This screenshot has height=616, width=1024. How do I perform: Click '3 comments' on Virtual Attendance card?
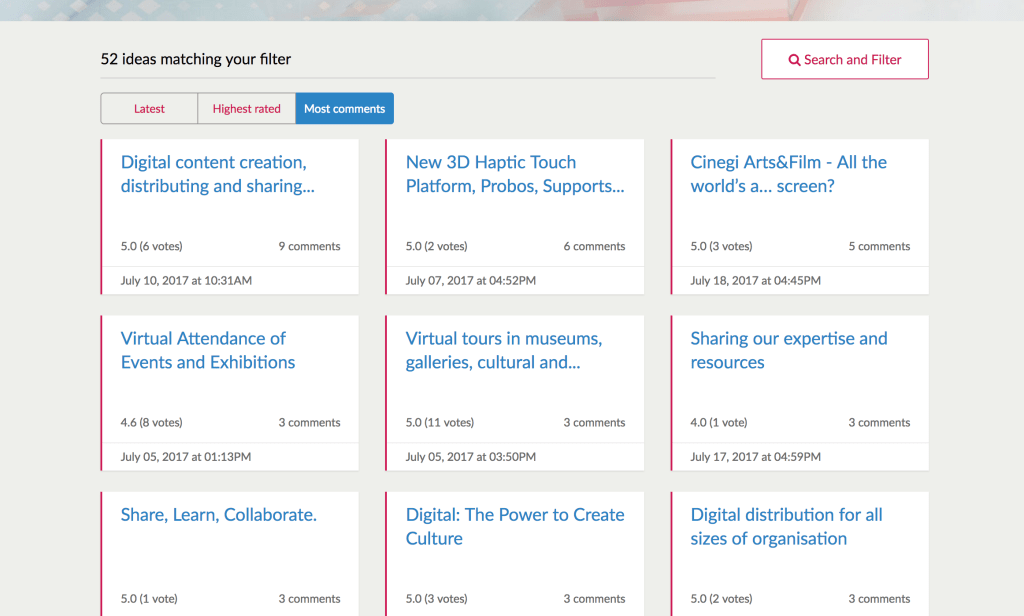[x=310, y=423]
